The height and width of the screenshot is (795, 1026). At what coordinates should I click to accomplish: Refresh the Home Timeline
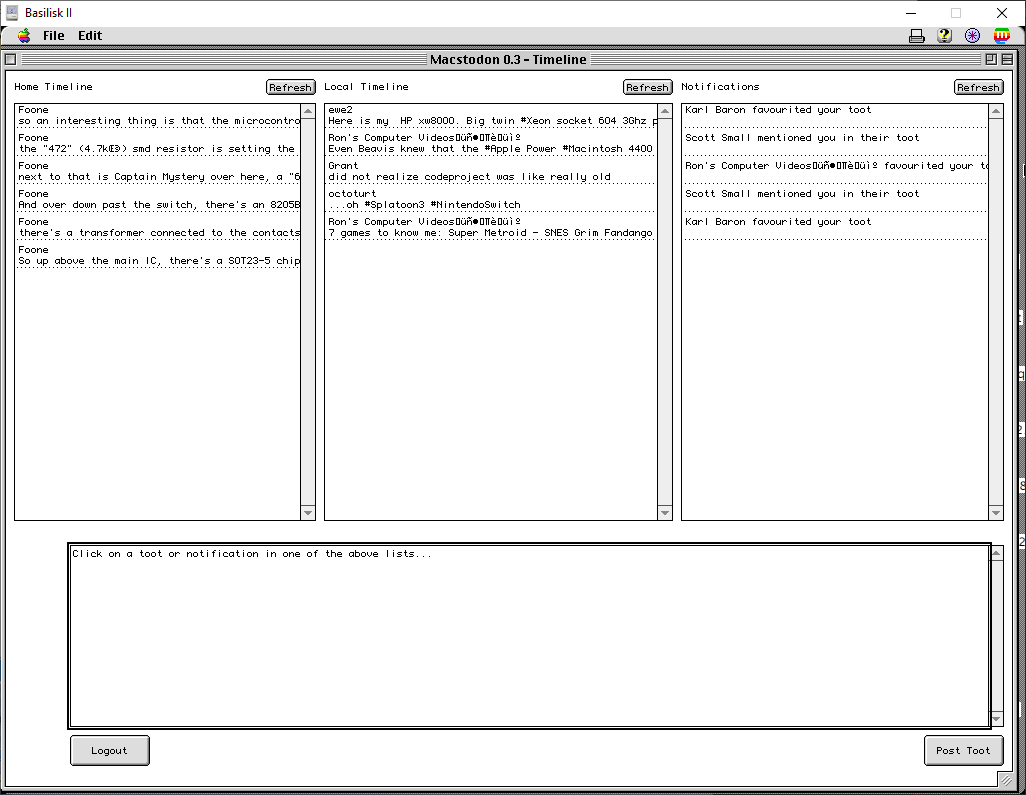pyautogui.click(x=290, y=87)
